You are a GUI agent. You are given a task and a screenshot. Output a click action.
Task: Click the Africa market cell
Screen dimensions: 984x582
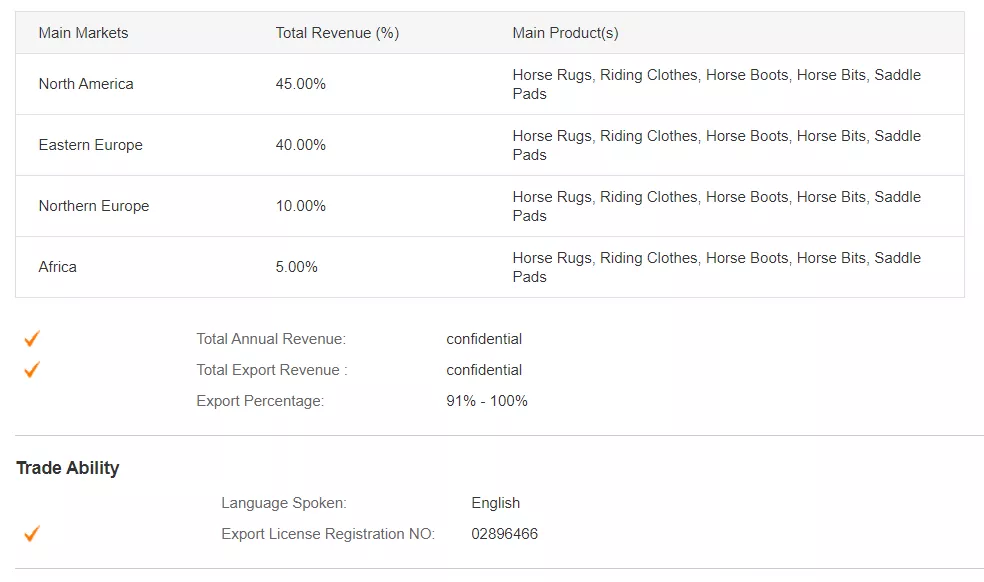[x=58, y=267]
